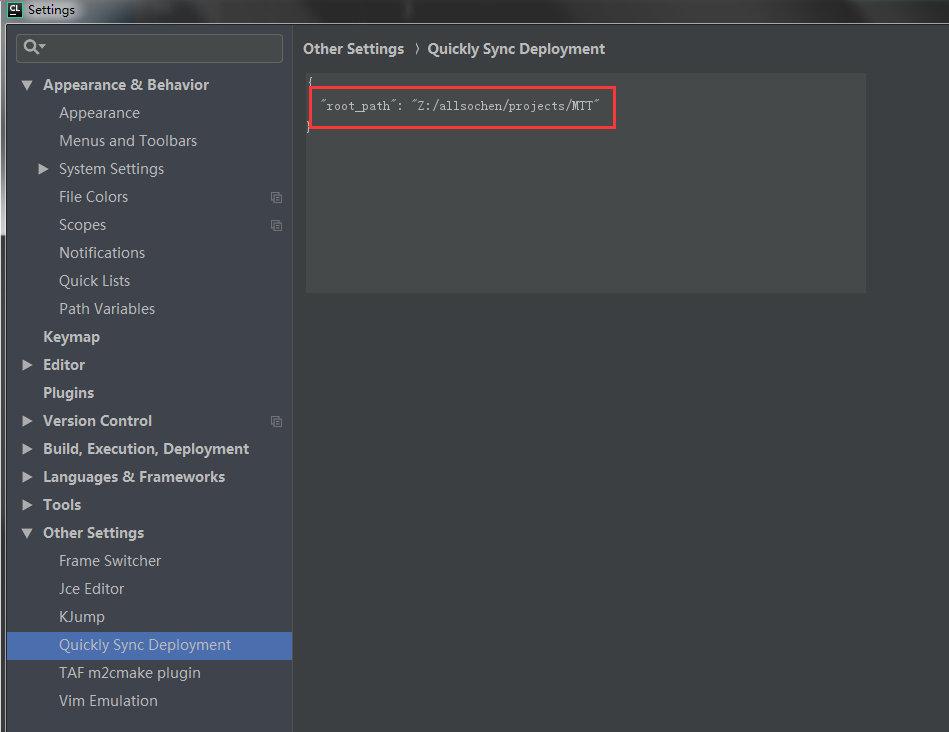Click project-level icon beside File Colors
The image size is (949, 732).
276,197
